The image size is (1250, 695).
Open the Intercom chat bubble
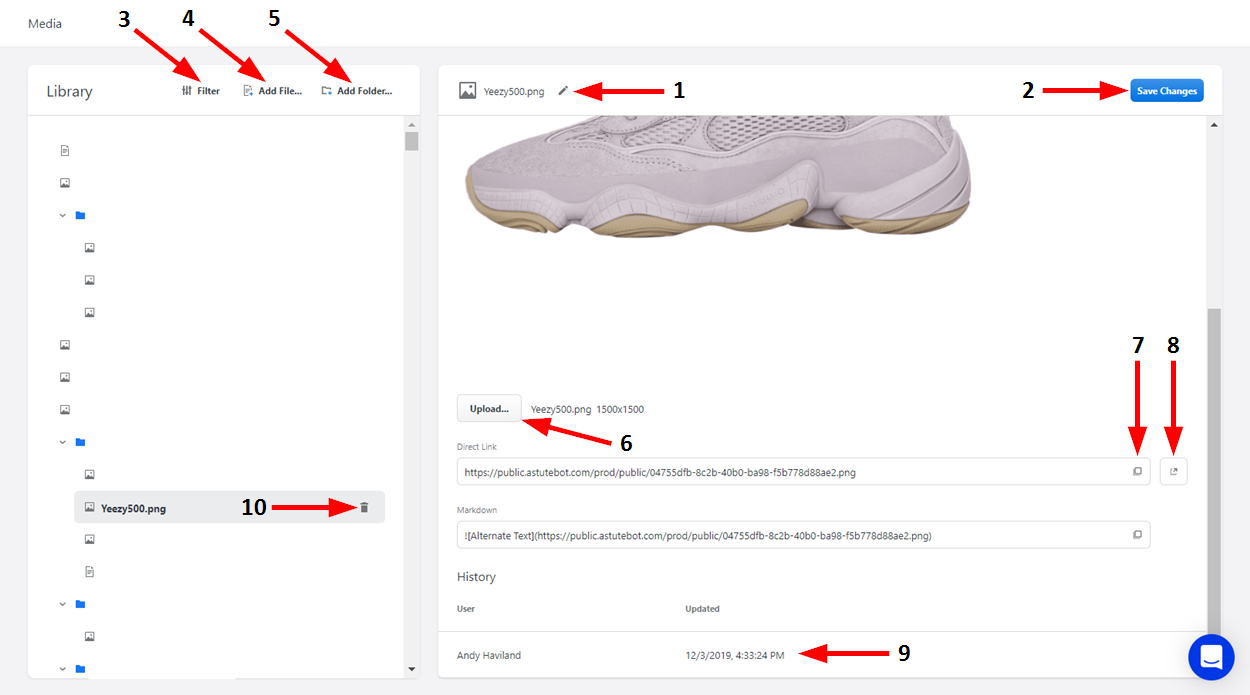(x=1211, y=657)
